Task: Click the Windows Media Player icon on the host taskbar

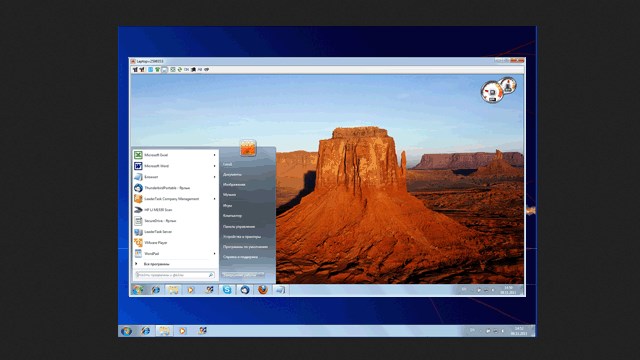Action: click(182, 331)
